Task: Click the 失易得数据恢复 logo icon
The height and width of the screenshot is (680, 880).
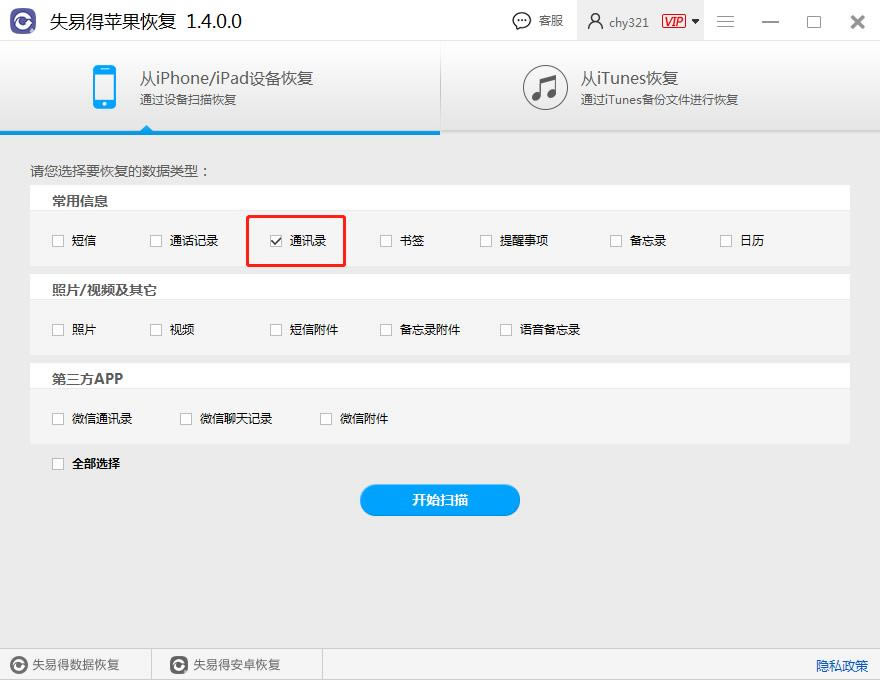Action: (19, 665)
